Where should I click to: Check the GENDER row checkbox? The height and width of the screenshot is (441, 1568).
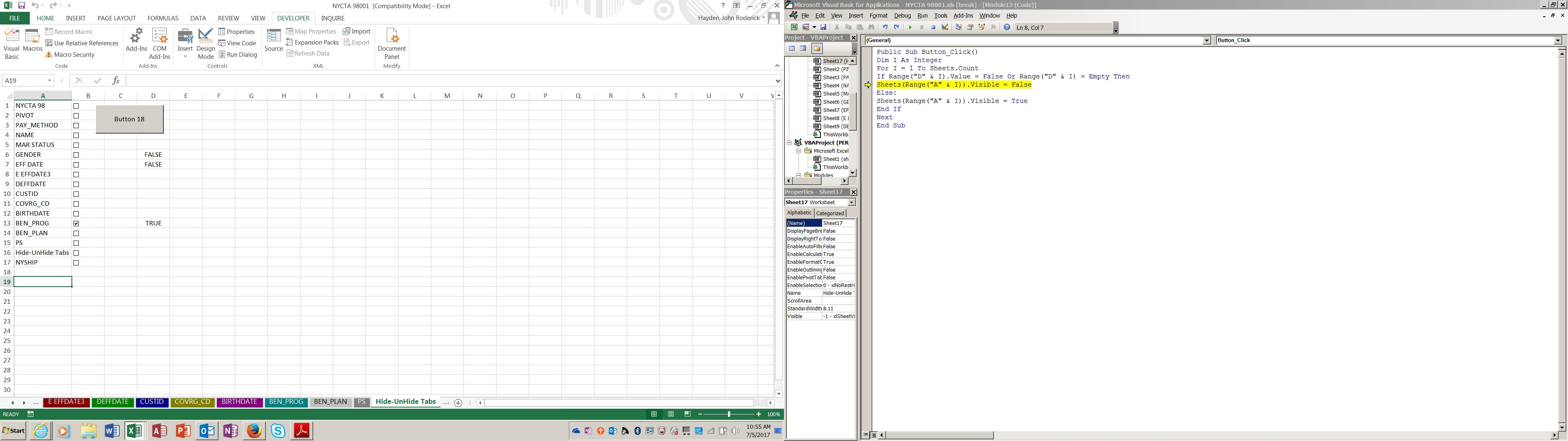pos(76,155)
